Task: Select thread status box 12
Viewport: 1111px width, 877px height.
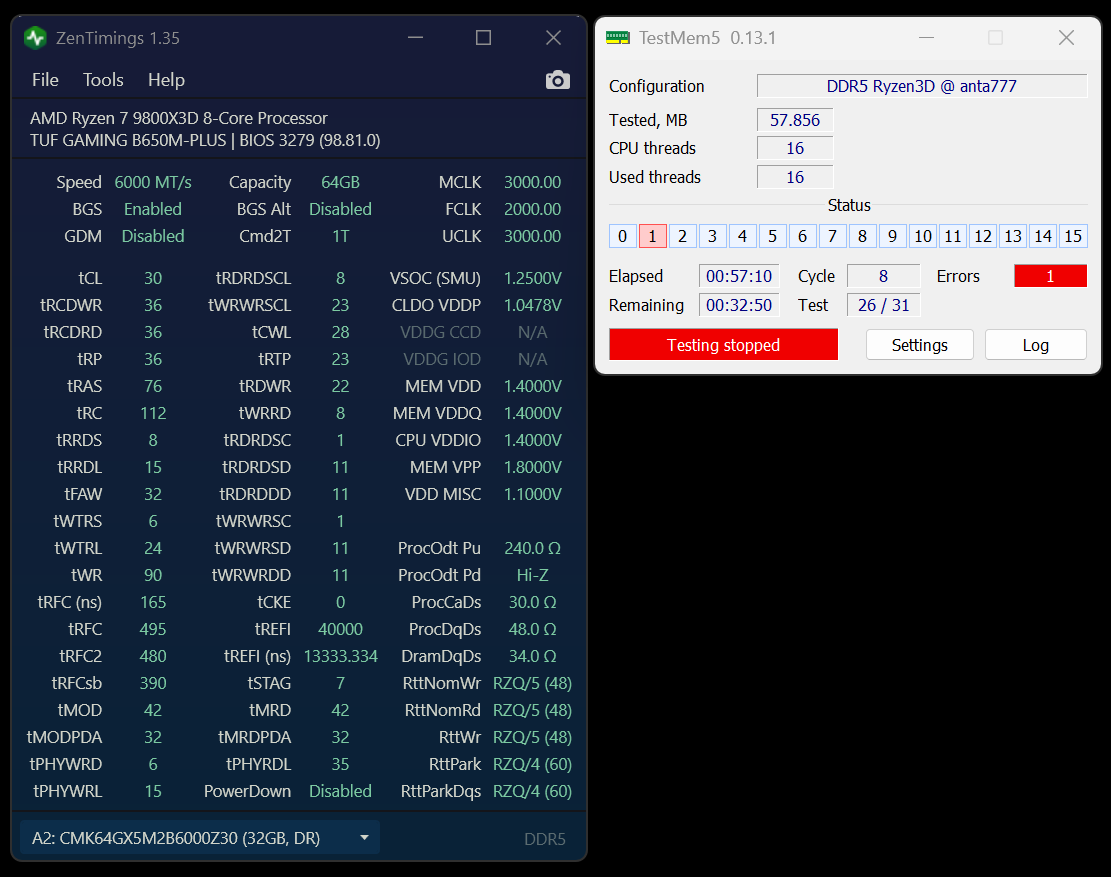Action: click(983, 236)
